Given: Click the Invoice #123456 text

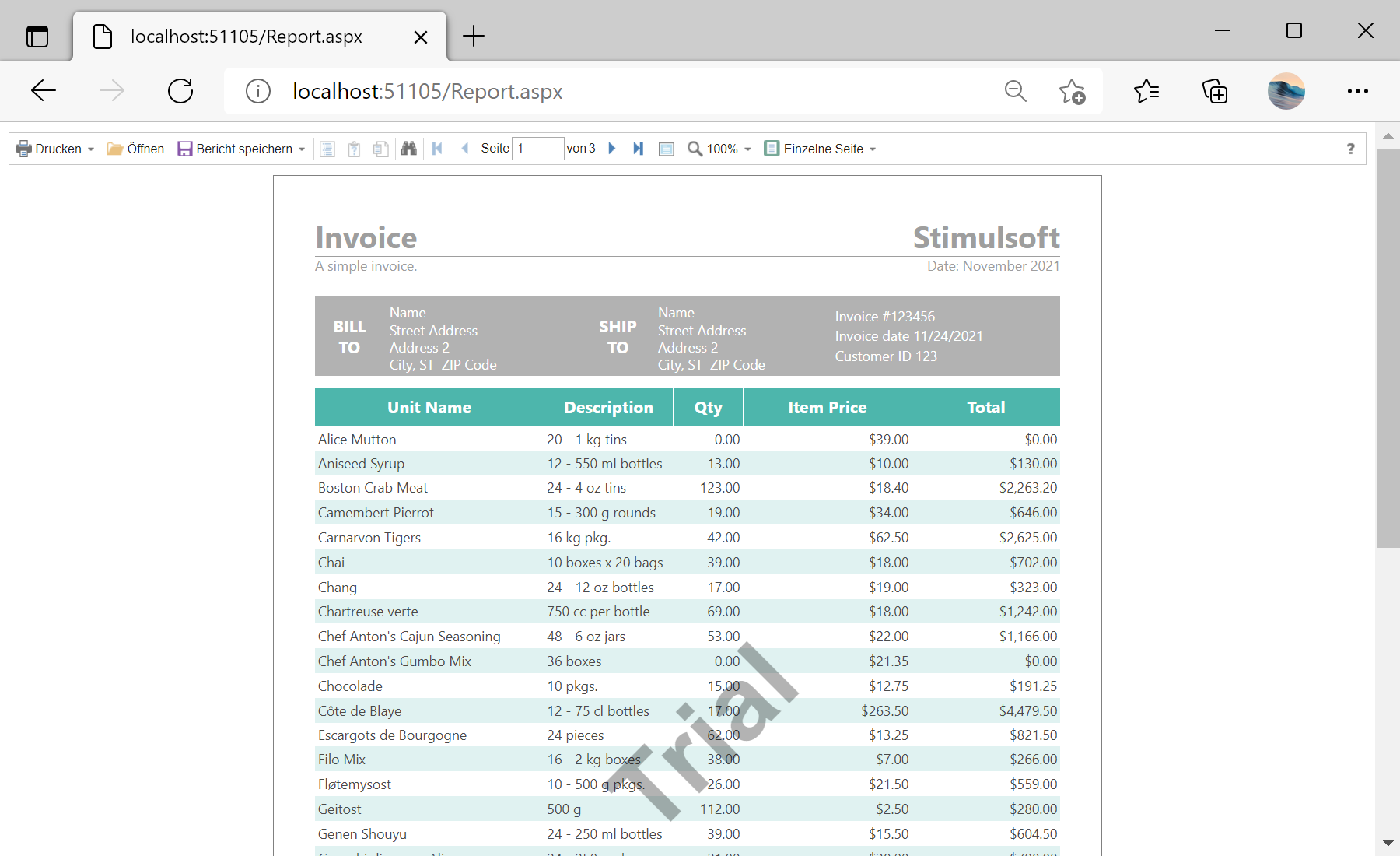Looking at the screenshot, I should (885, 317).
